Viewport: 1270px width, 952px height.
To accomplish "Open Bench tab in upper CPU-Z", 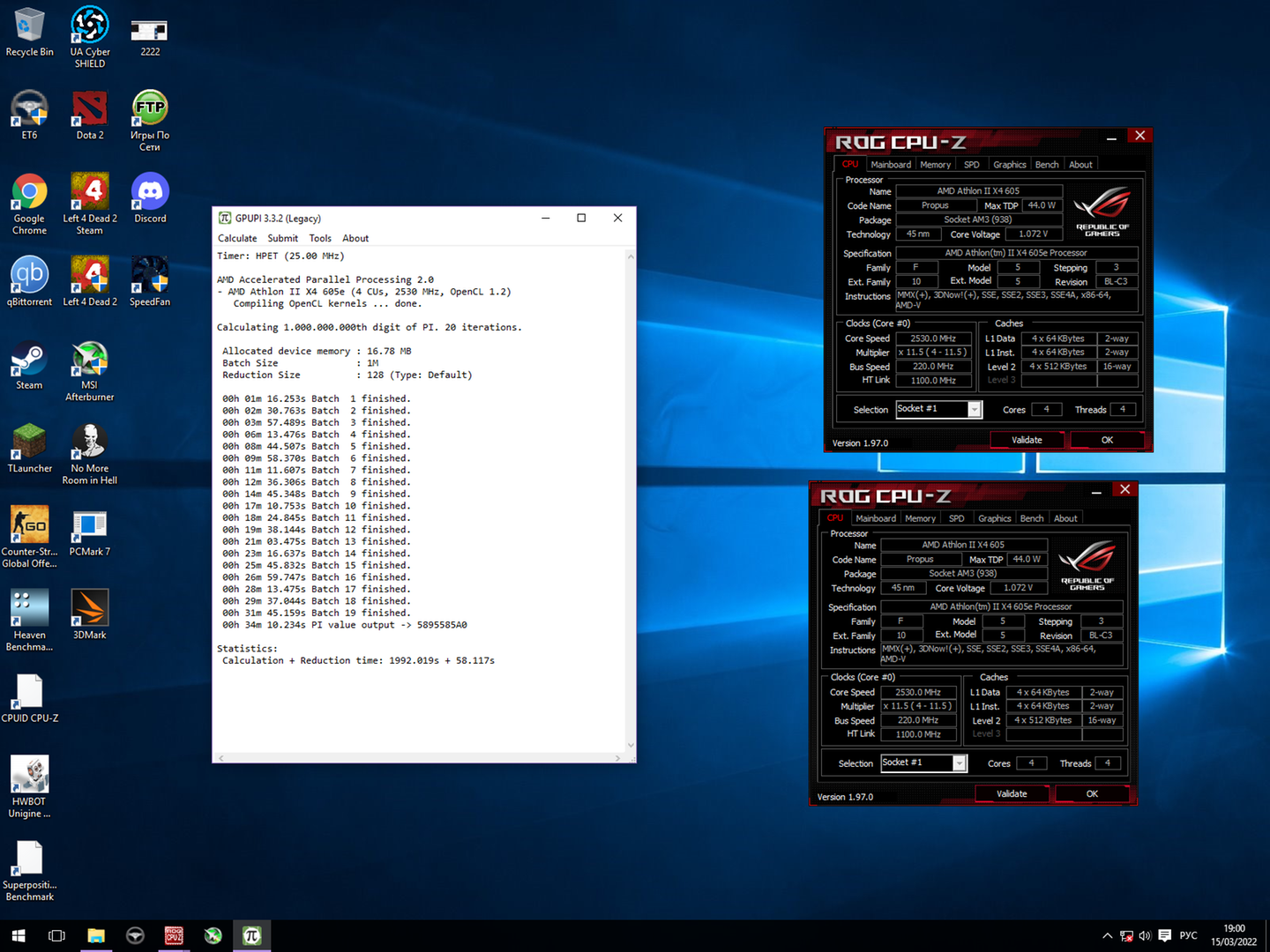I will (x=1047, y=165).
